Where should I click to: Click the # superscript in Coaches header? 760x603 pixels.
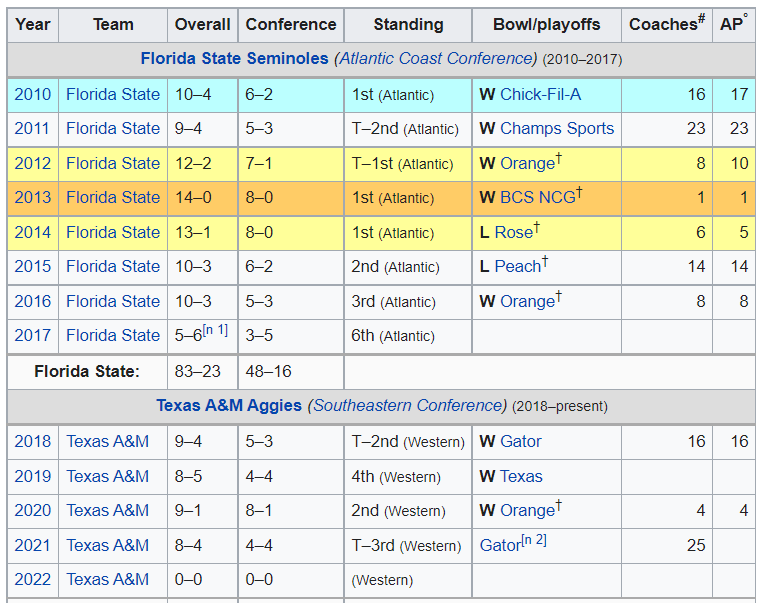701,17
